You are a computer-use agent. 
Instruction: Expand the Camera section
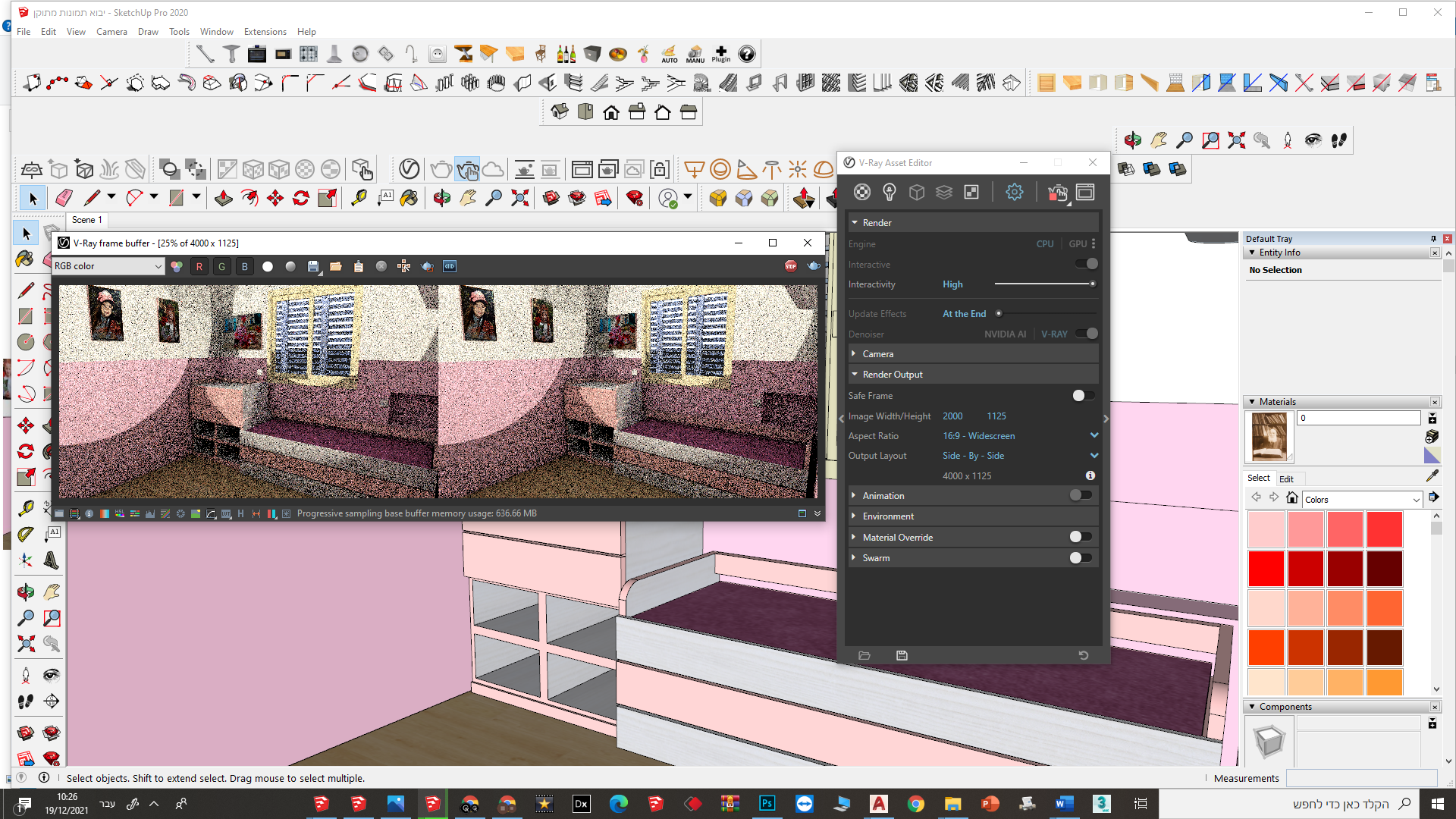877,354
